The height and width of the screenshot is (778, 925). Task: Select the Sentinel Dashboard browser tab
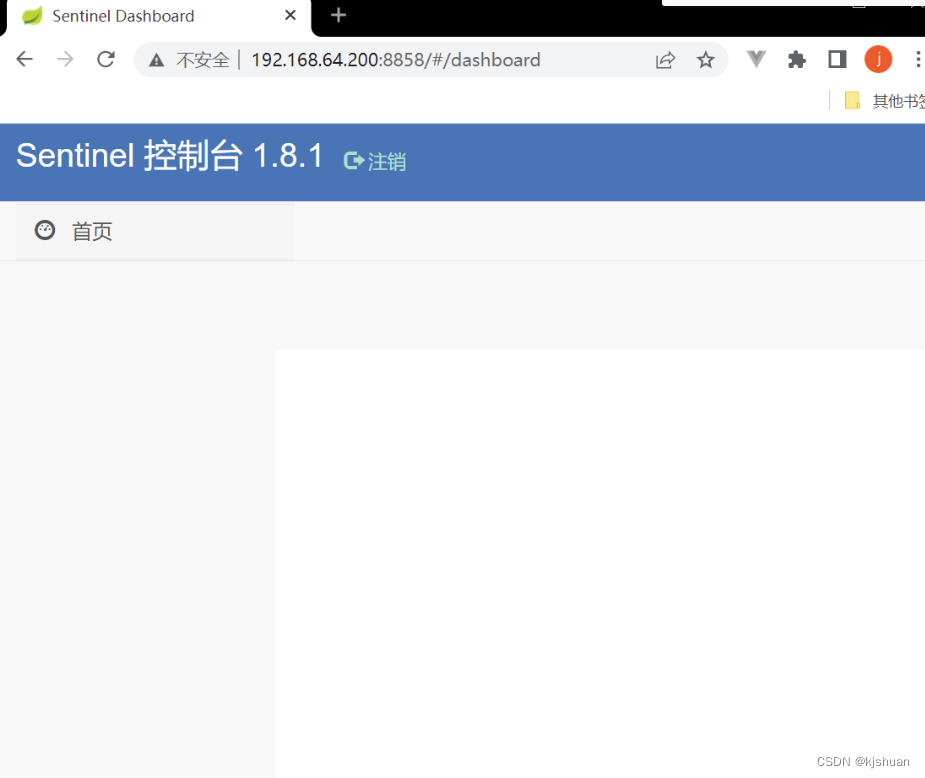coord(158,18)
